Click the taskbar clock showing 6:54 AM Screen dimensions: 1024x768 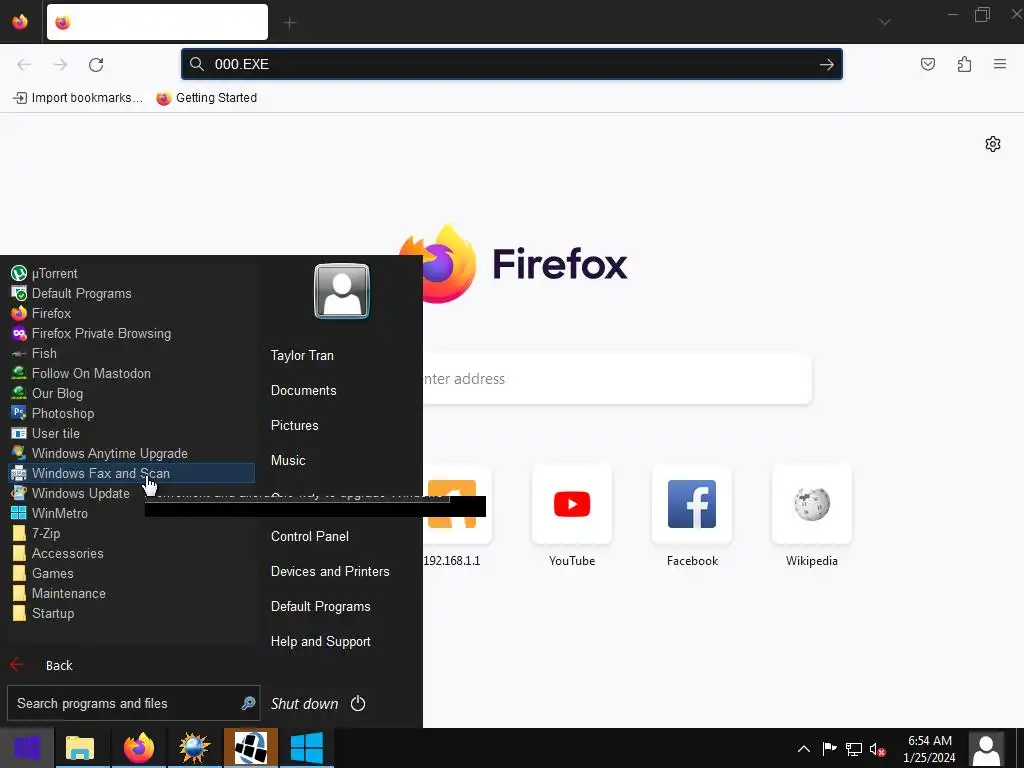point(929,749)
